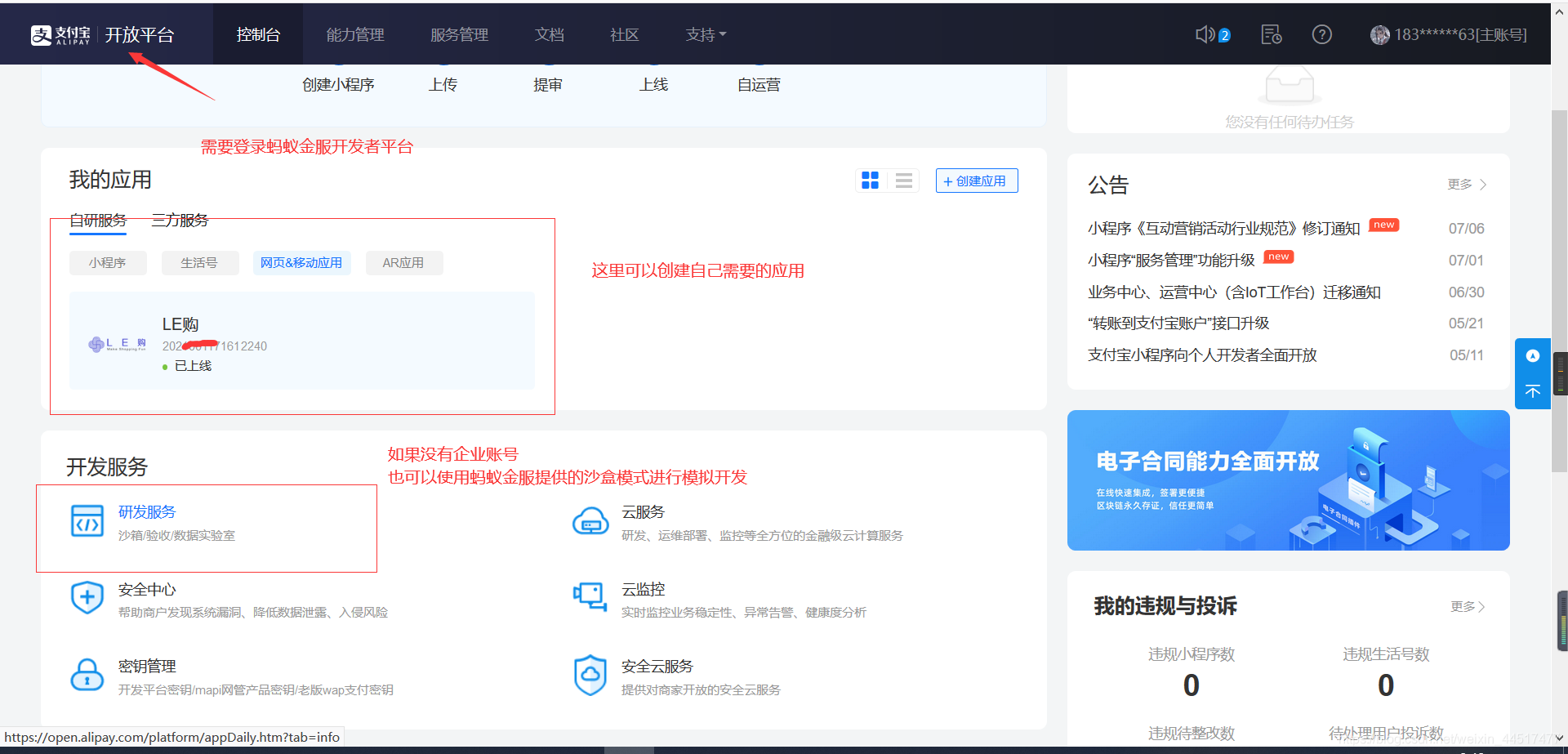Click the 违规生活号数 count

(1386, 685)
